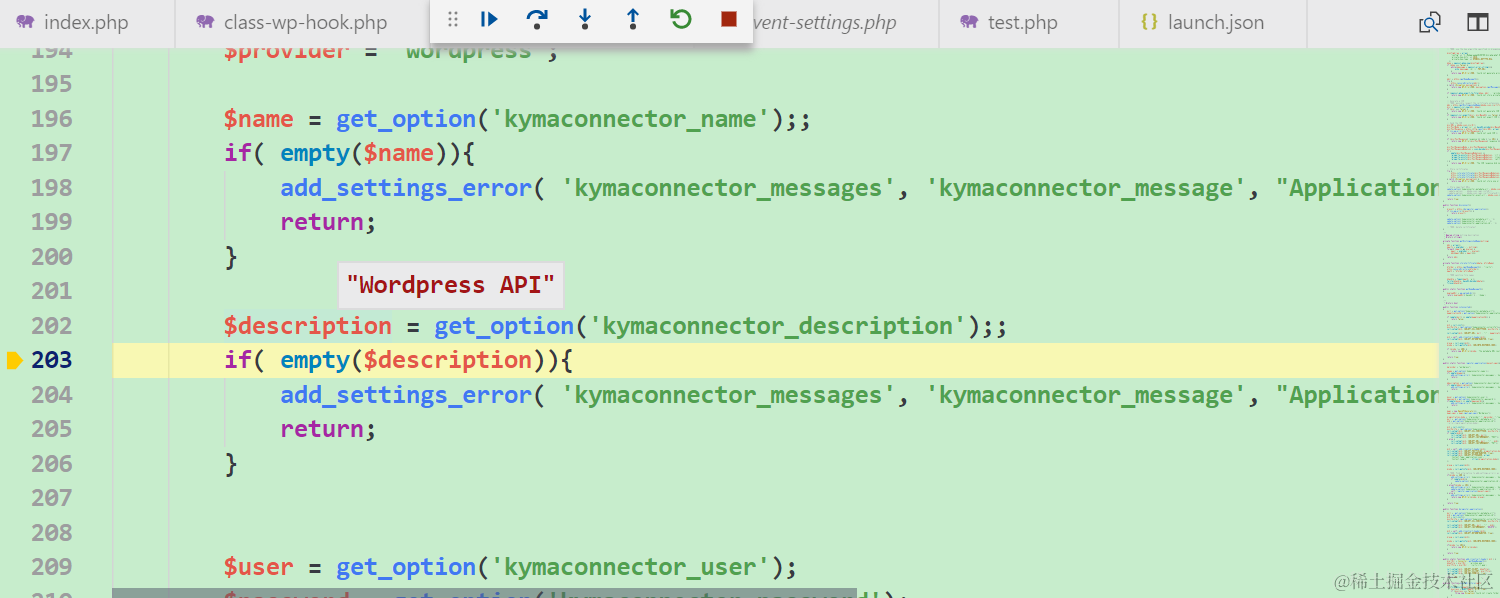Viewport: 1500px width, 598px height.
Task: Click line number 196 in gutter
Action: pos(52,119)
